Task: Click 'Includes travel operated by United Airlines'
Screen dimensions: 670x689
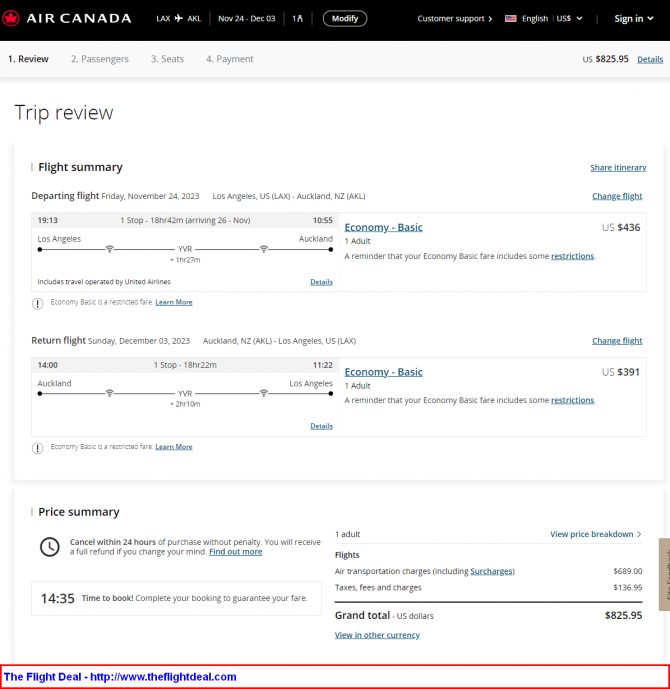Action: (104, 282)
